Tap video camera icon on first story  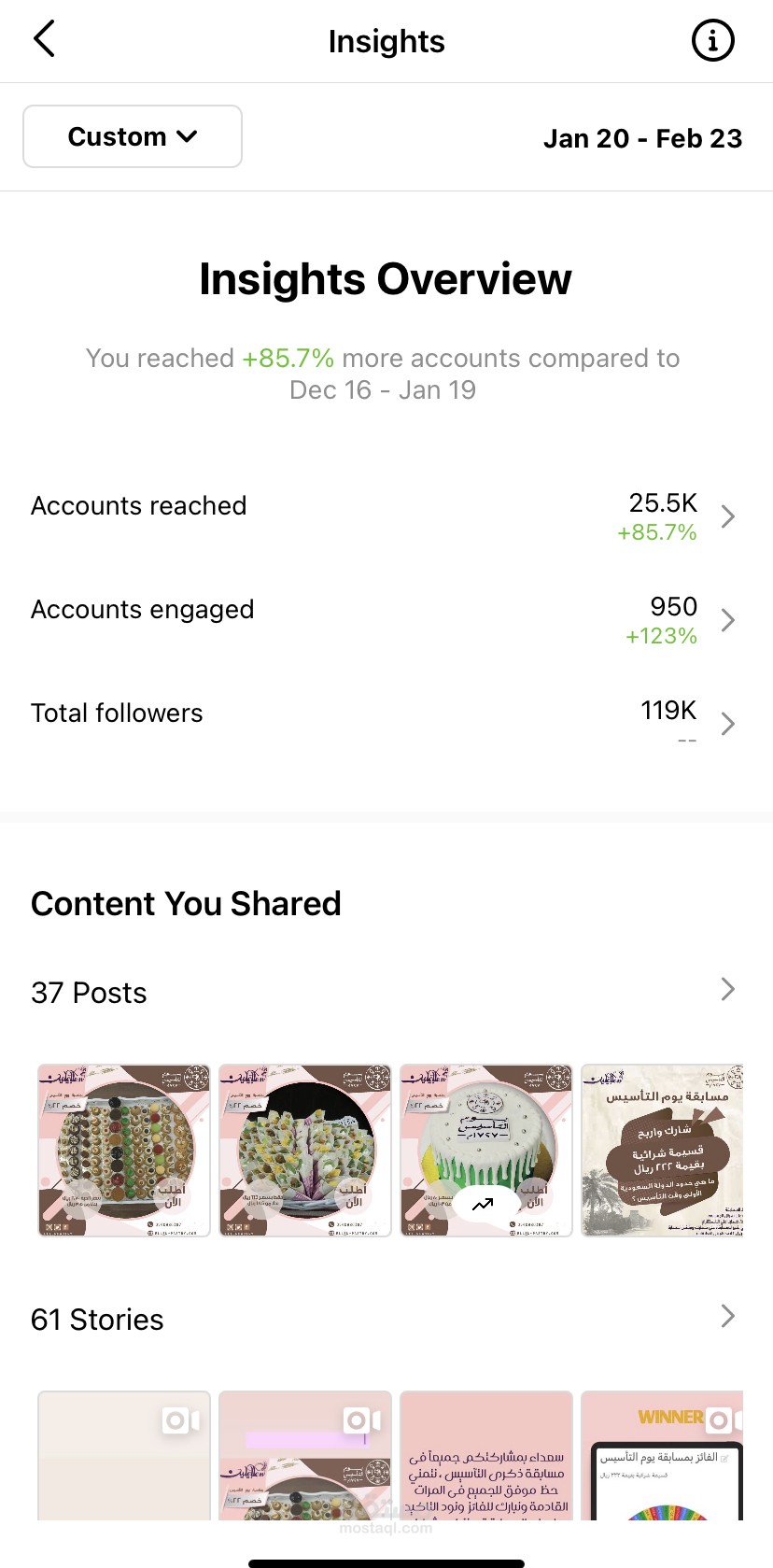[180, 1420]
